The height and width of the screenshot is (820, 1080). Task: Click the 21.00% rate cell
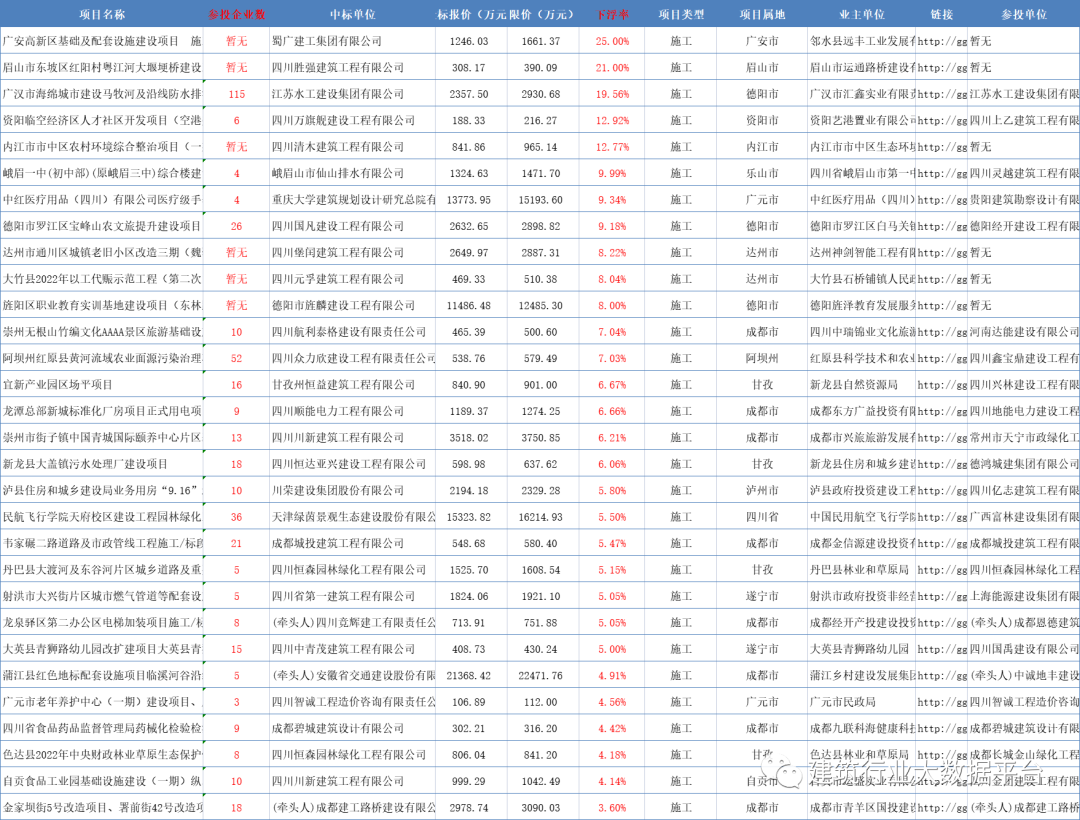tap(612, 67)
